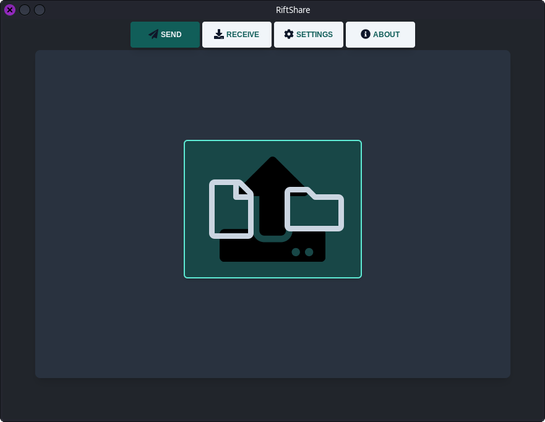The image size is (545, 422).
Task: Minimize the RiftShare window
Action: (25, 10)
